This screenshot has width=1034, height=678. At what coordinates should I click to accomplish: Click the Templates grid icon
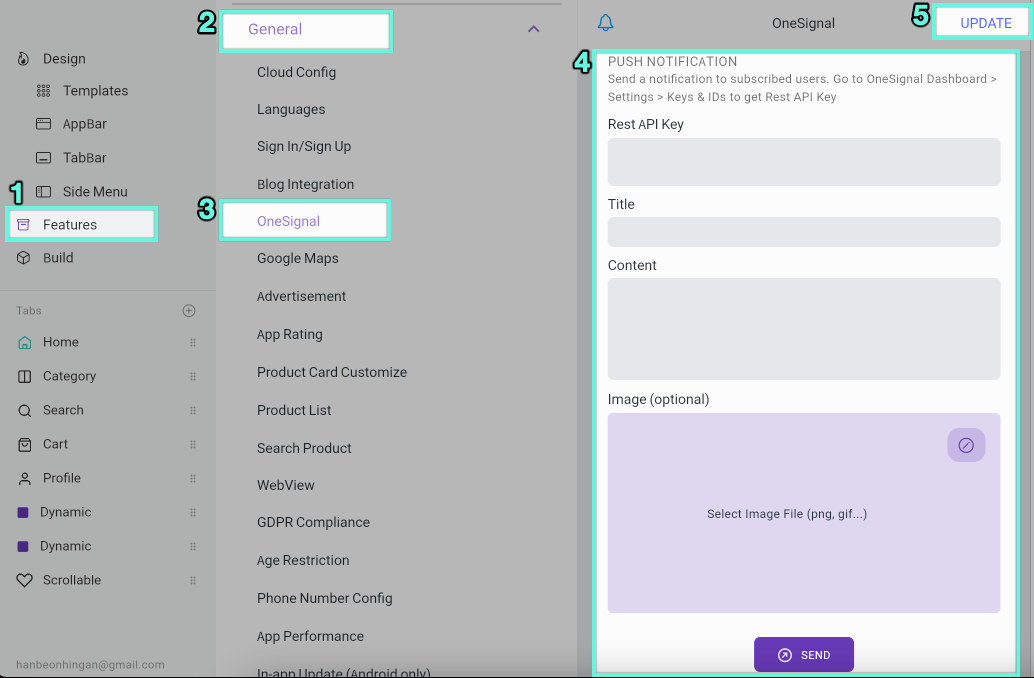(x=44, y=91)
